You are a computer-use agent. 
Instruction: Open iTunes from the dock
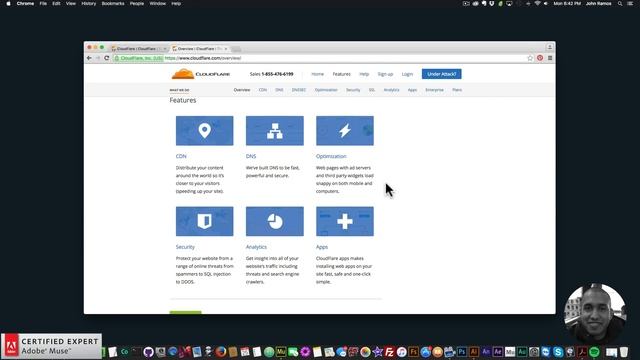point(402,351)
